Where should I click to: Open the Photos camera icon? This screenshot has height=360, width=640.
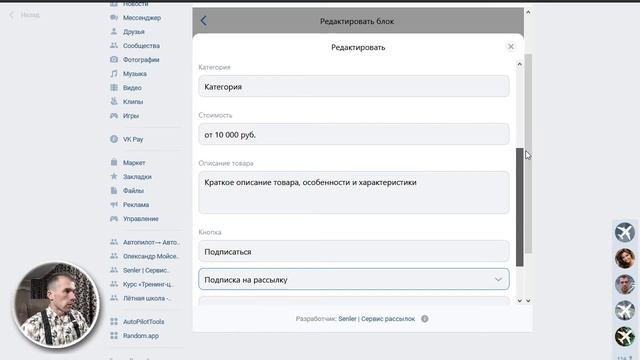114,60
